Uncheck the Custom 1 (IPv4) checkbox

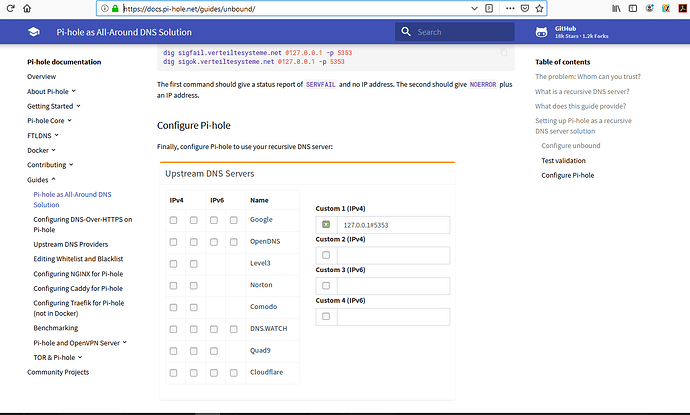point(326,224)
